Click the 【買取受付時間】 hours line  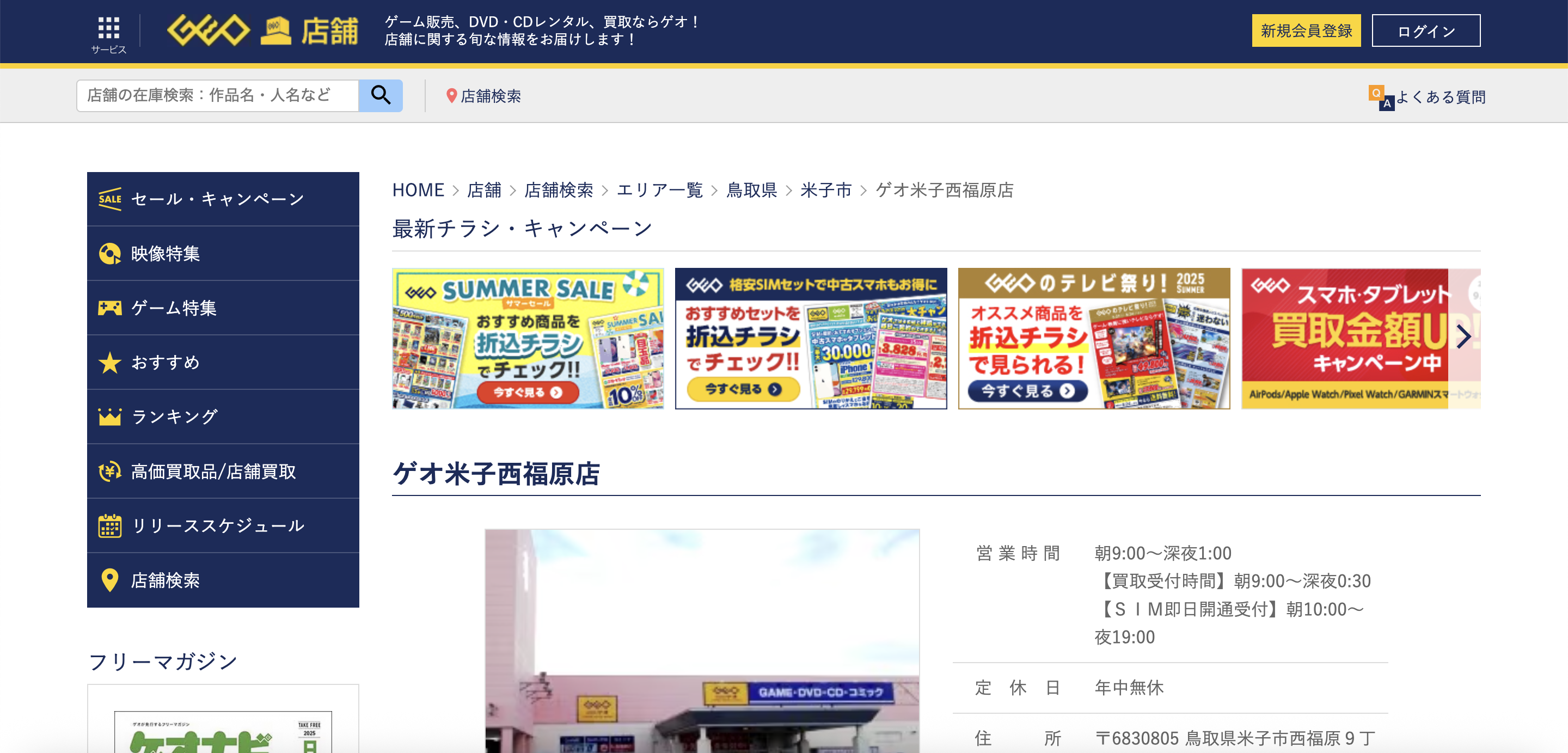pos(1233,581)
